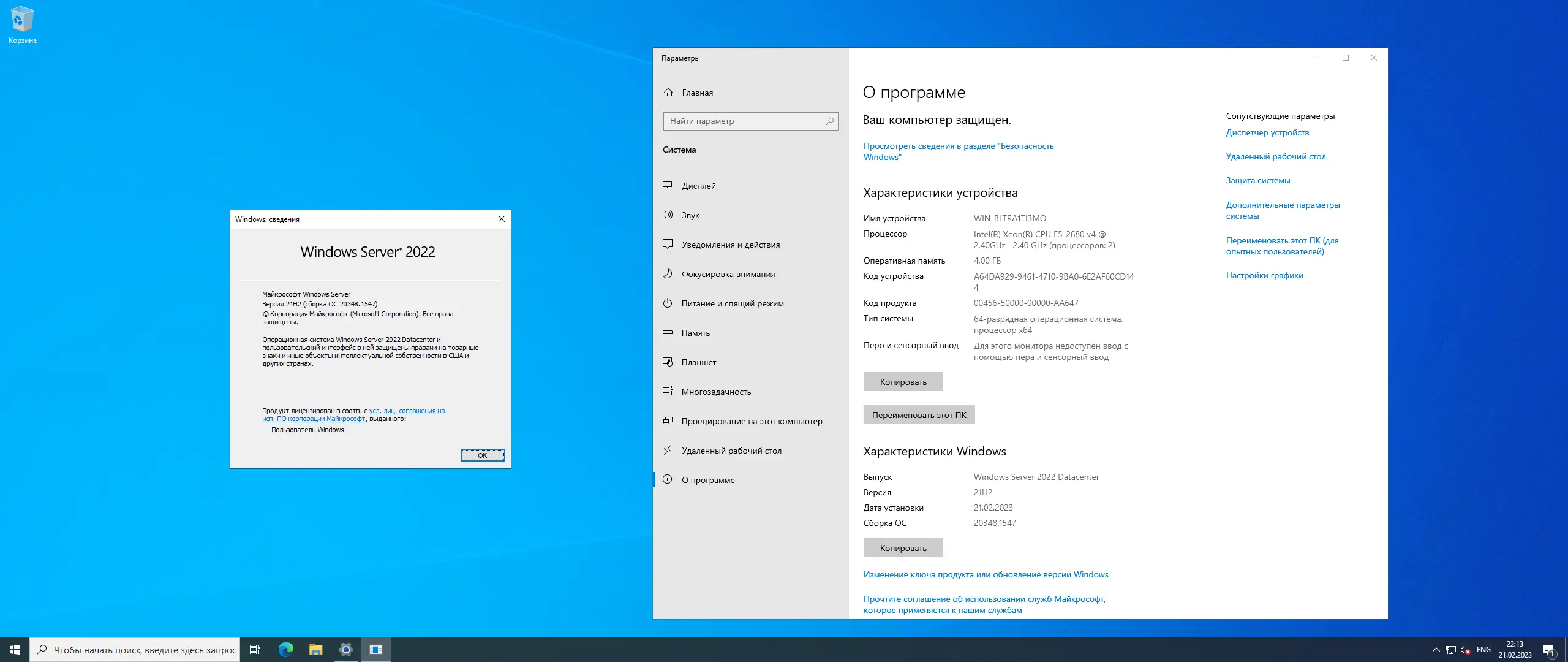Open the notification center icon in tray
The width and height of the screenshot is (1568, 662).
1548,650
